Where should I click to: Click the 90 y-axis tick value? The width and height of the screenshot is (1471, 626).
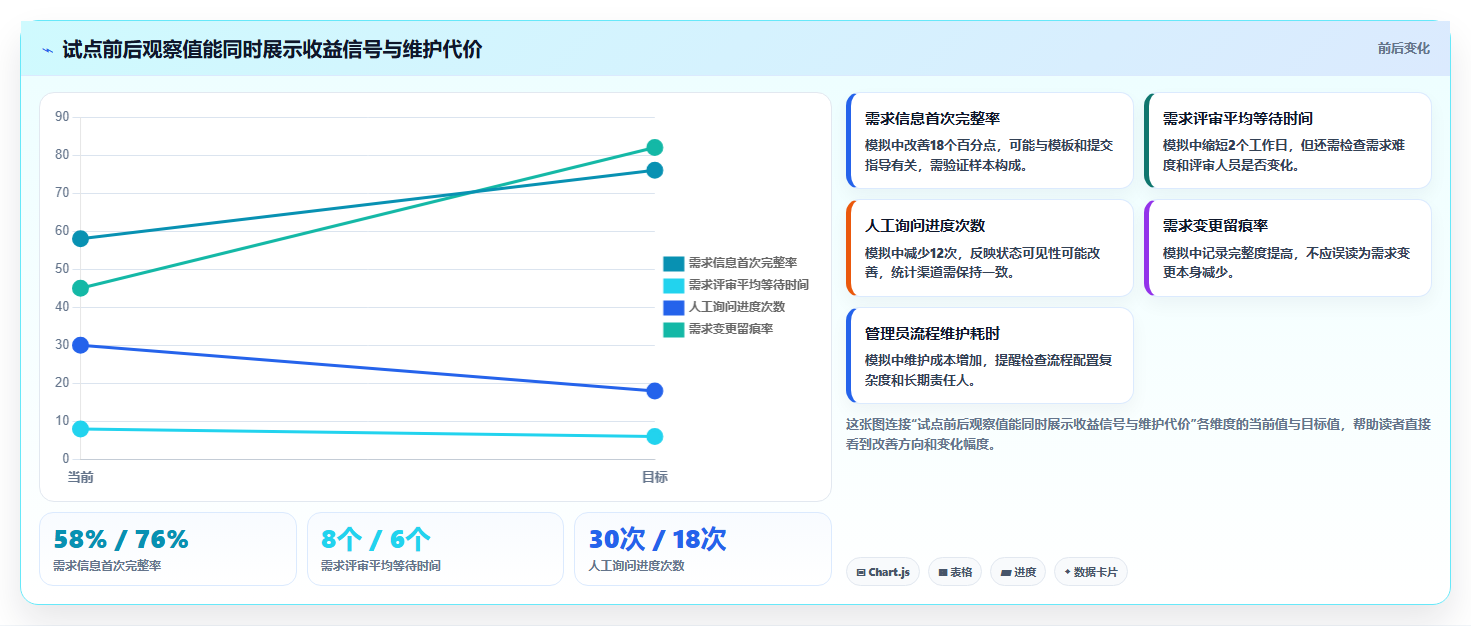tap(62, 117)
